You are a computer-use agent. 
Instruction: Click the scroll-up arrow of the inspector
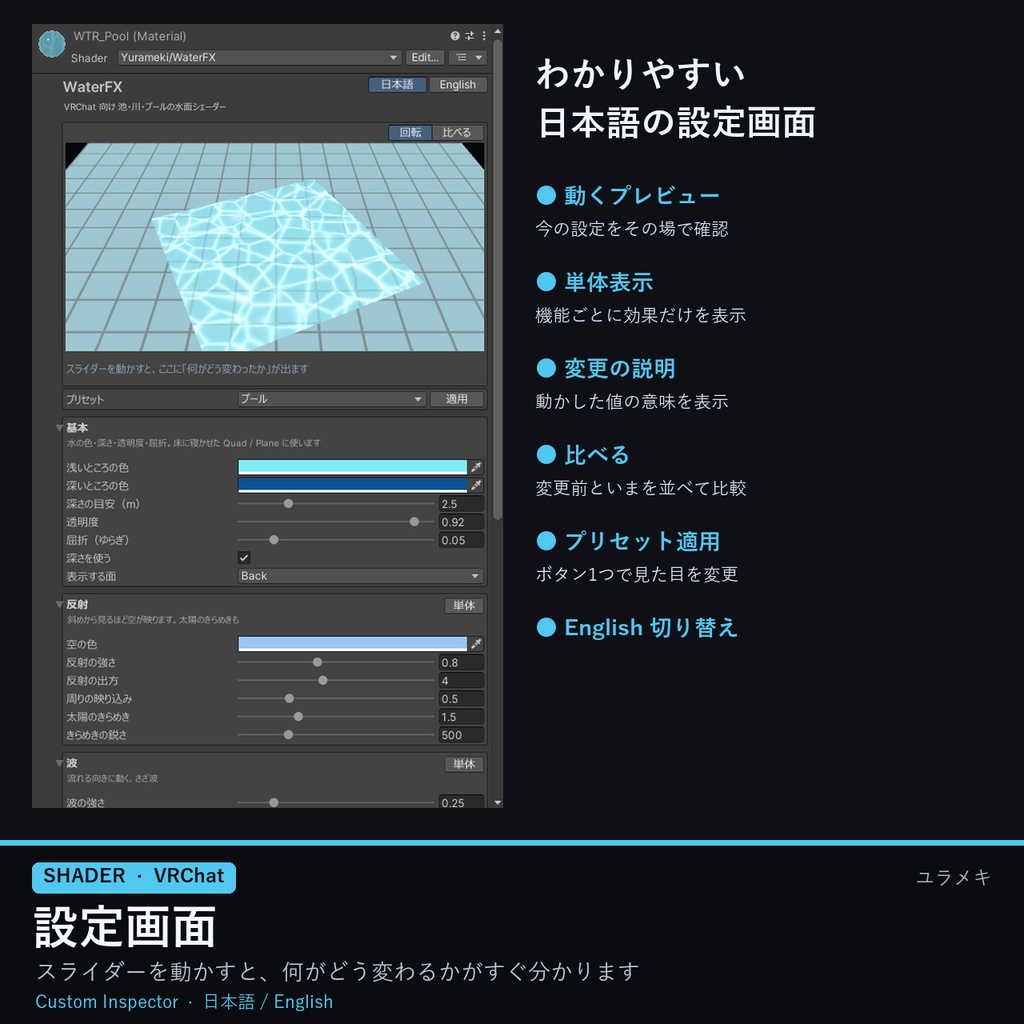coord(498,31)
